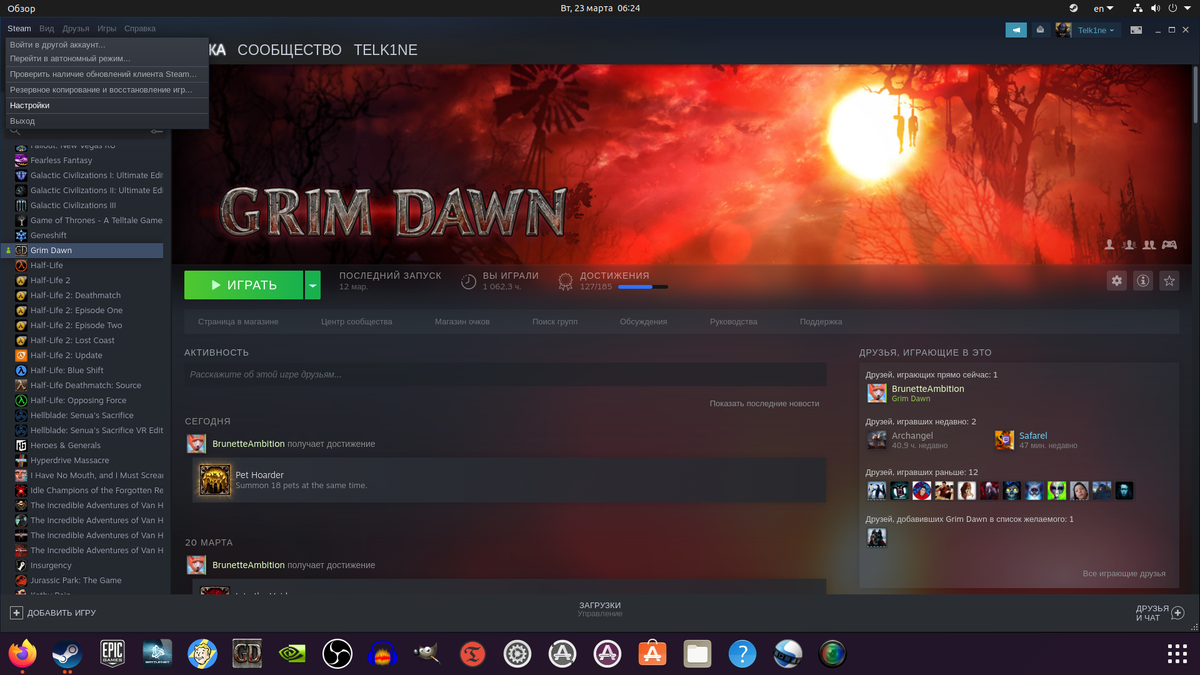Viewport: 1200px width, 675px height.
Task: Open GIMP from the dock
Action: point(427,653)
